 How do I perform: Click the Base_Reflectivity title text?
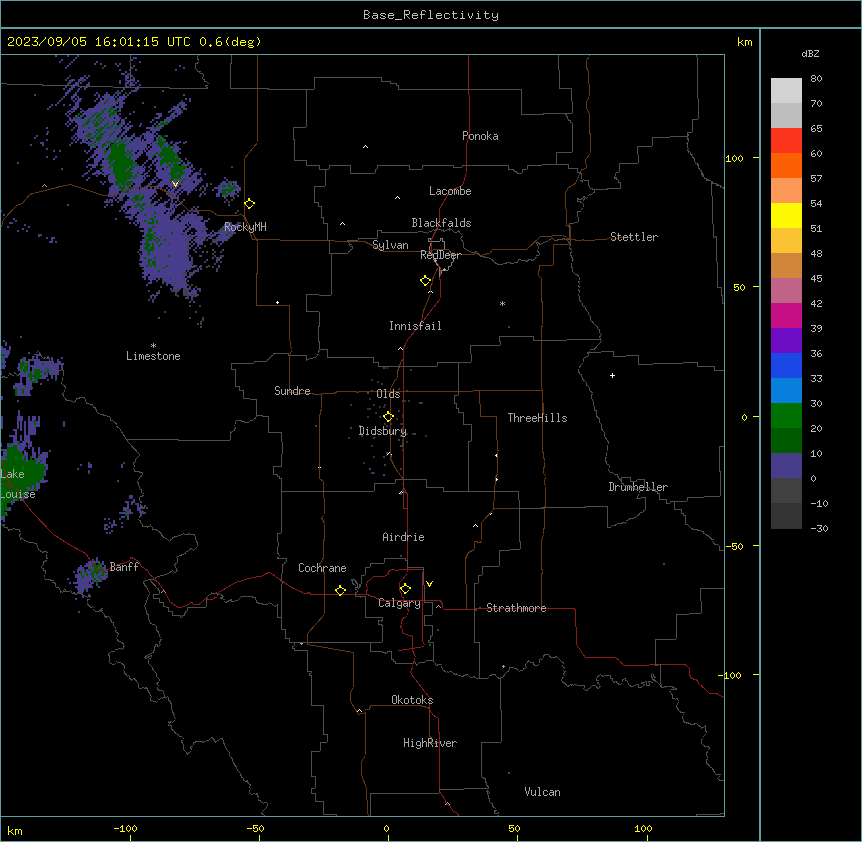pos(431,15)
